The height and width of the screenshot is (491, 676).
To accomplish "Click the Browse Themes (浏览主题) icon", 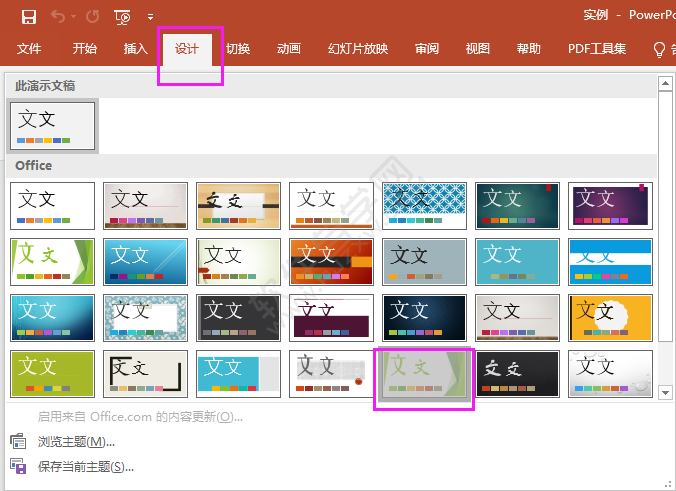I will (x=18, y=441).
